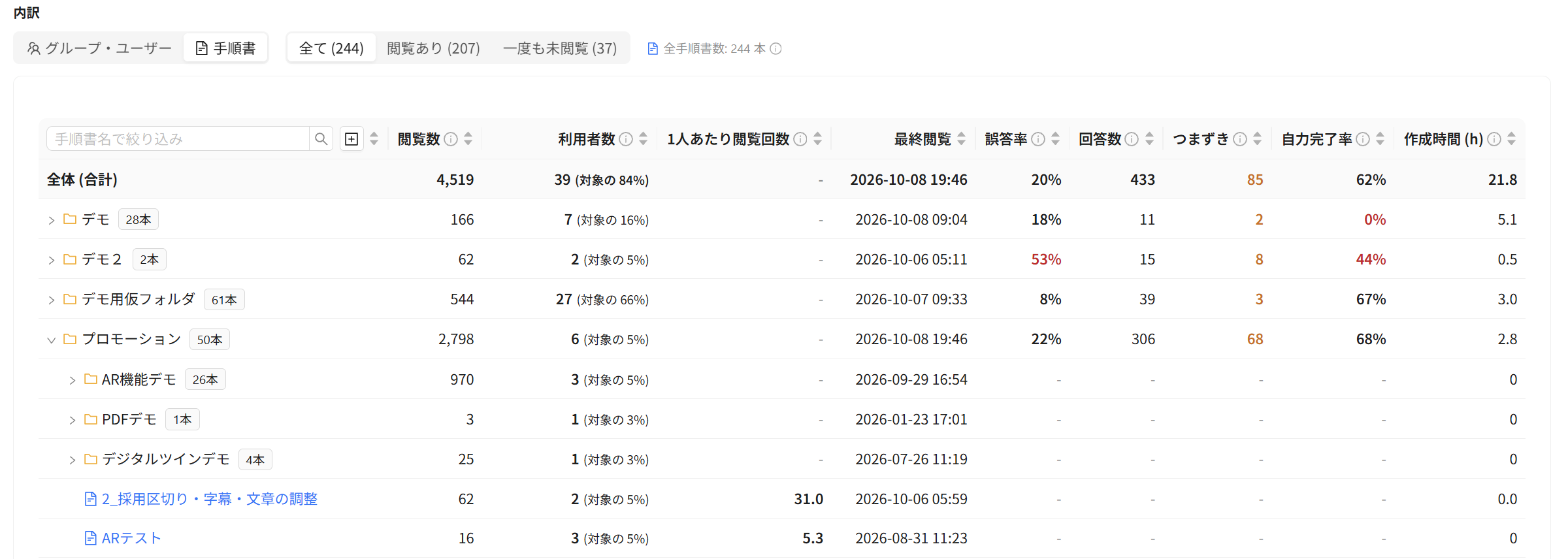The width and height of the screenshot is (1568, 559).
Task: Click info icon next to 自力完了率
Action: tap(1363, 139)
